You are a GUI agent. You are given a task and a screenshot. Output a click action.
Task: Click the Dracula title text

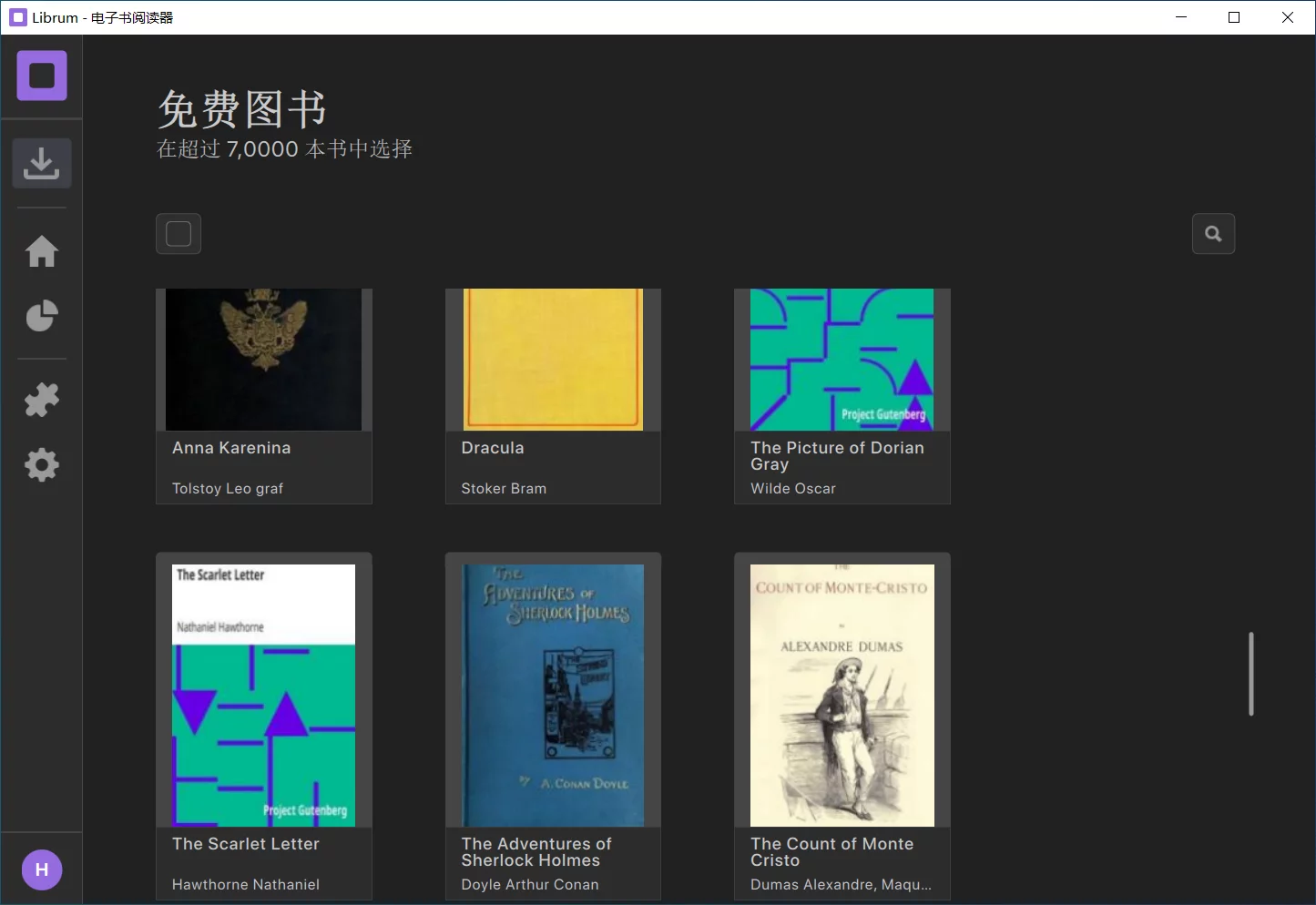pos(493,448)
